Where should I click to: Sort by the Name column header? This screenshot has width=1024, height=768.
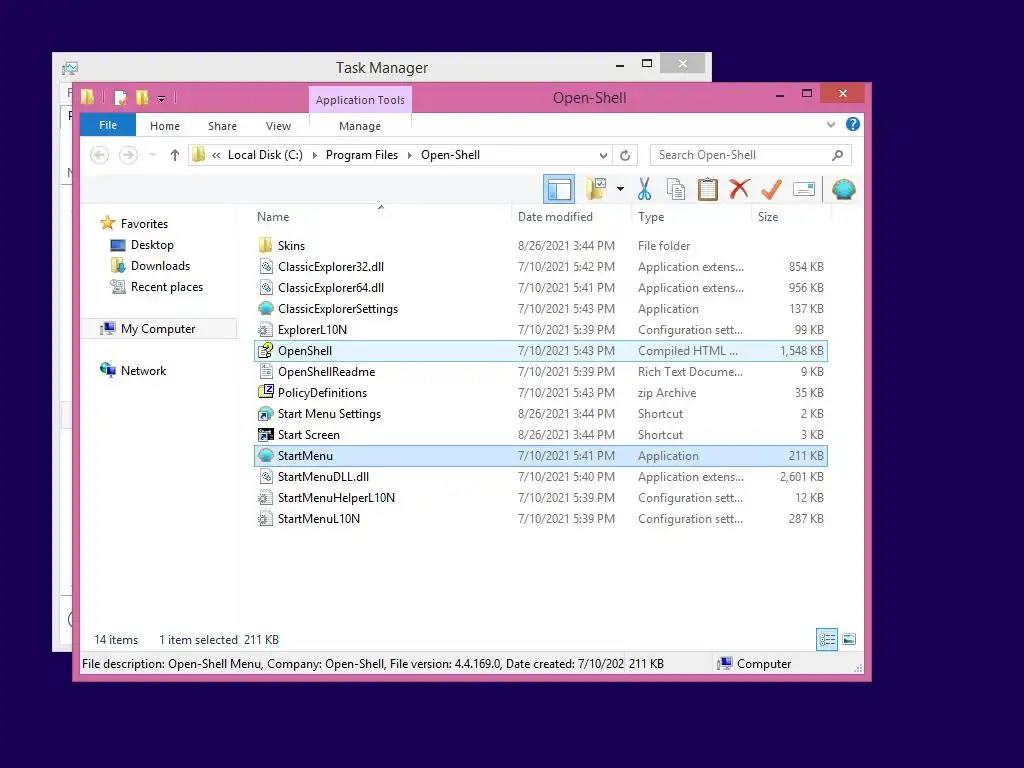point(381,217)
